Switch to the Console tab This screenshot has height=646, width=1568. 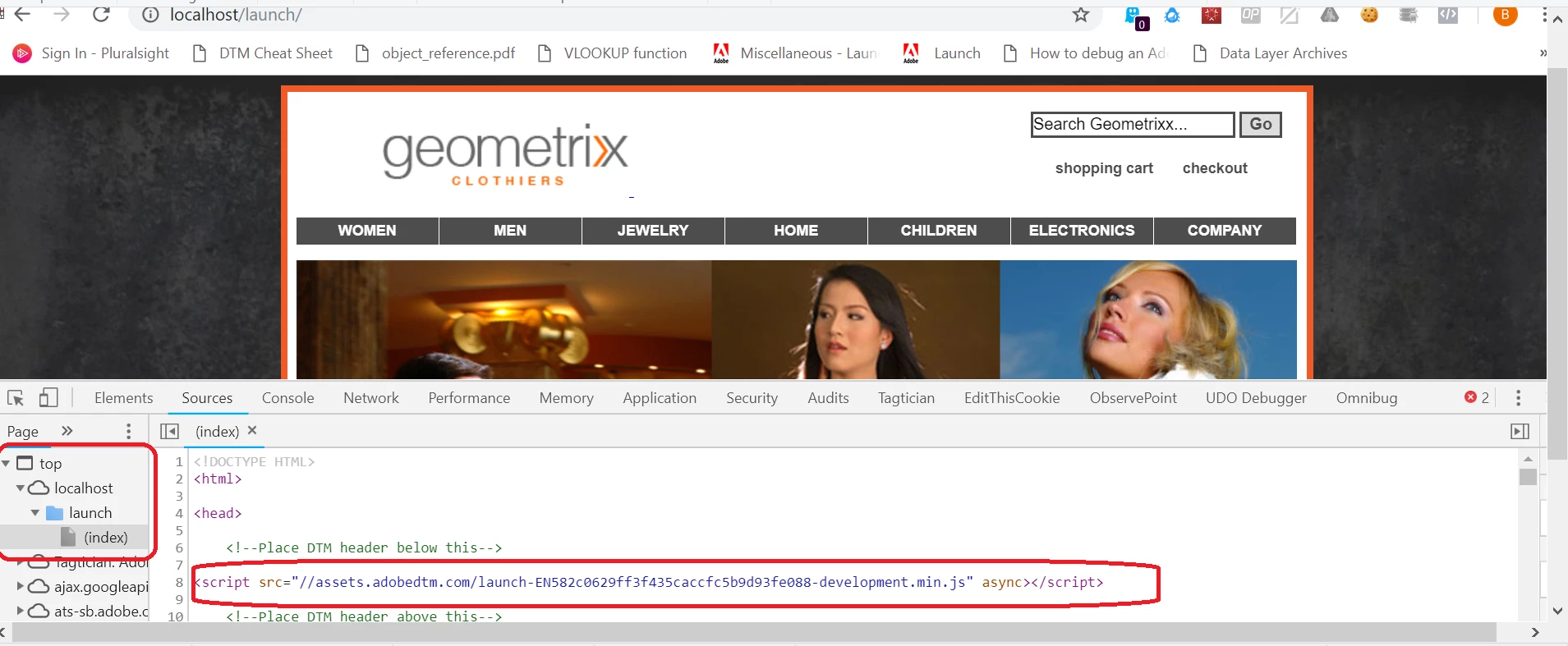pyautogui.click(x=288, y=398)
